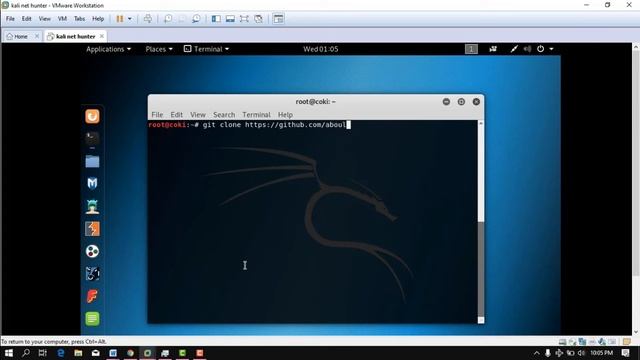This screenshot has width=640, height=360.
Task: Open Task View on taskbar
Action: click(x=42, y=353)
